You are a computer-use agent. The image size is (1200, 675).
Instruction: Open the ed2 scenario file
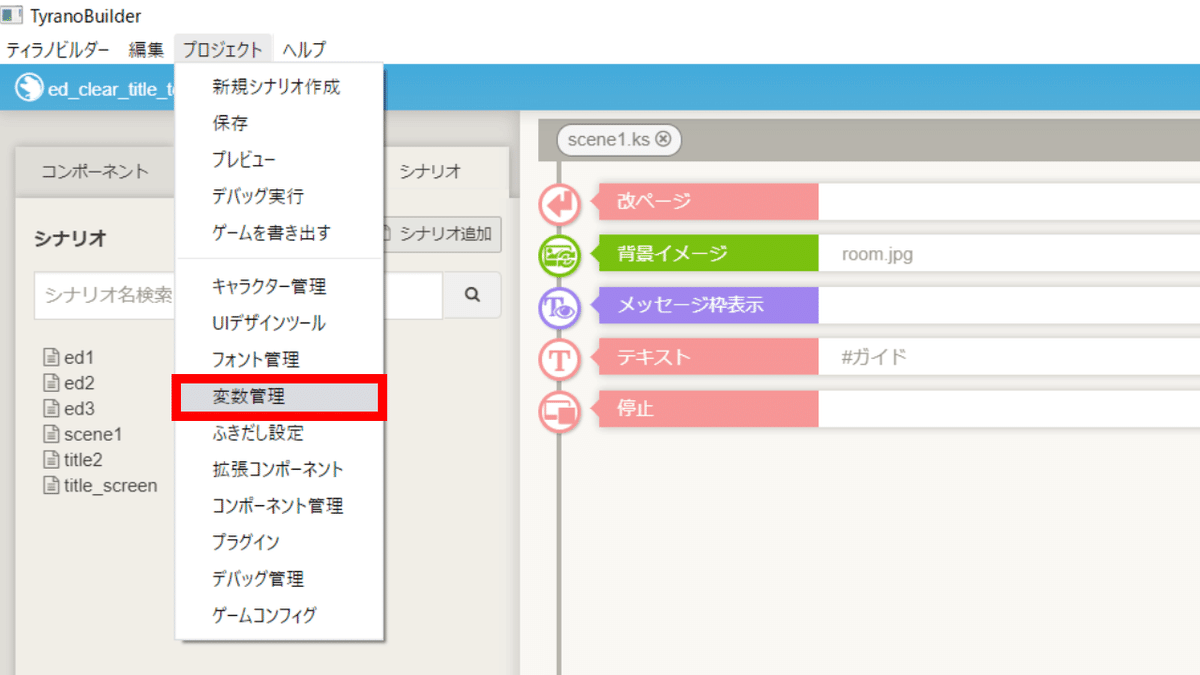click(68, 383)
